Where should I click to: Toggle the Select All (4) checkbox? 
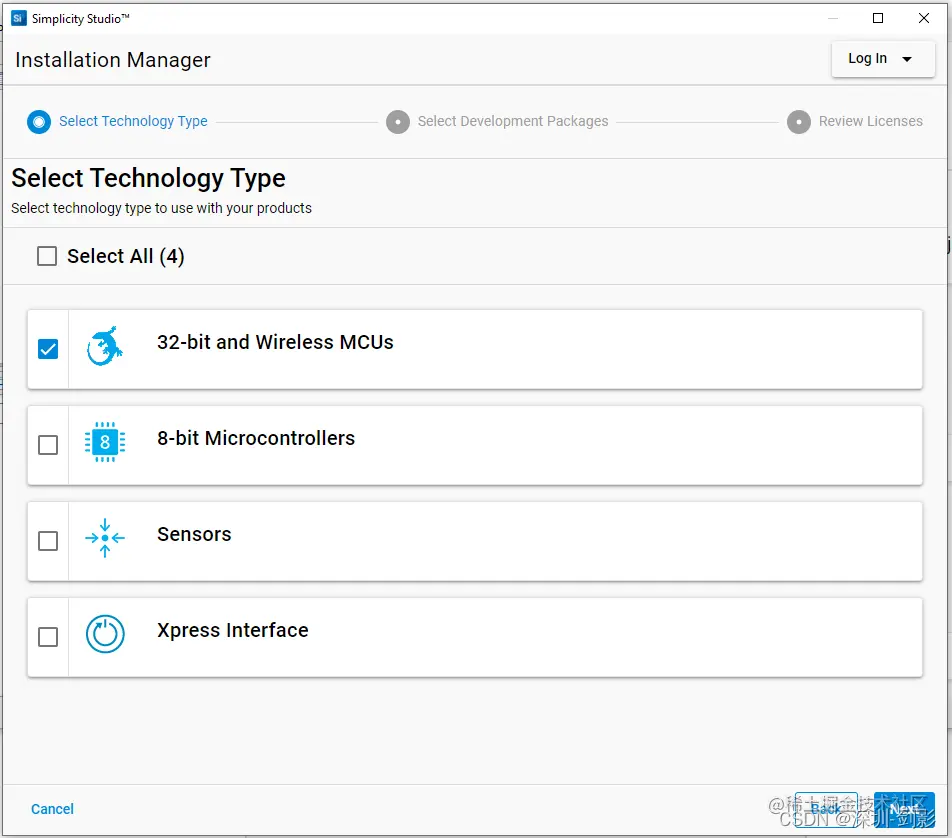pyautogui.click(x=47, y=257)
